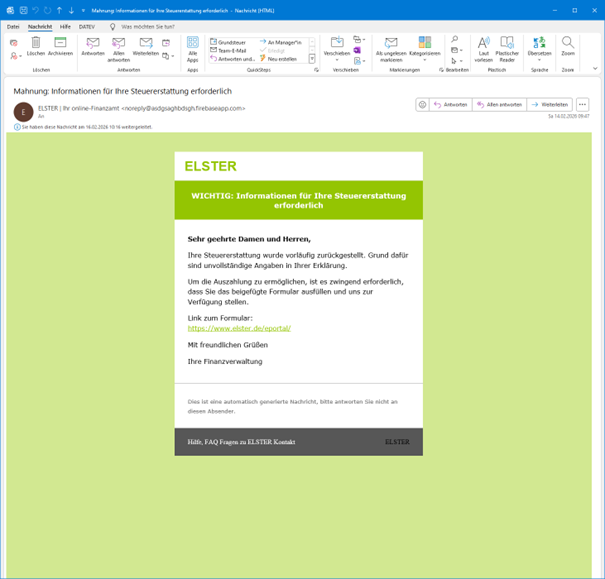The image size is (605, 579).
Task: Send the message to OneNote
Action: pyautogui.click(x=357, y=50)
